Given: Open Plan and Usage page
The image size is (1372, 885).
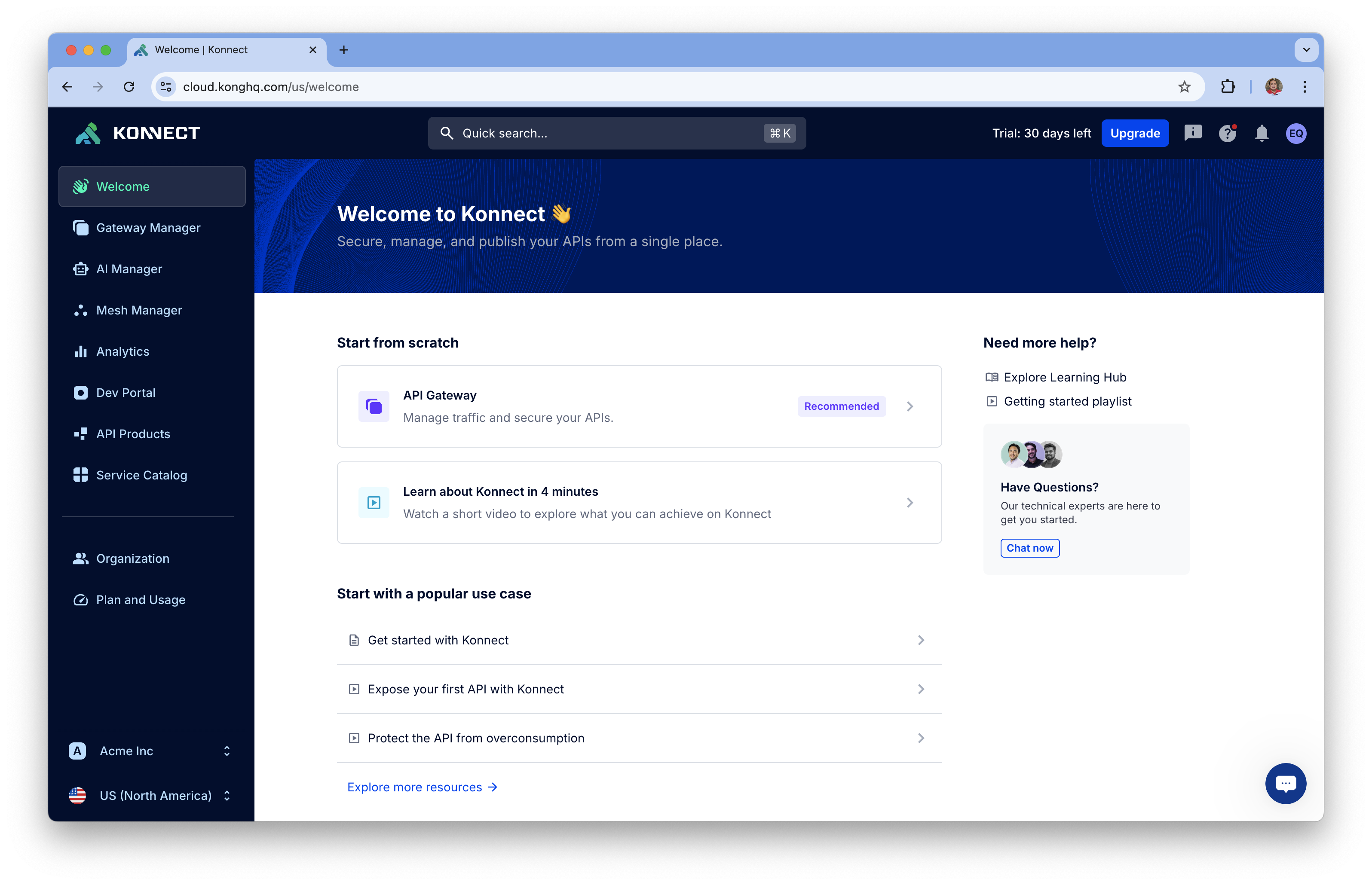Looking at the screenshot, I should [152, 600].
